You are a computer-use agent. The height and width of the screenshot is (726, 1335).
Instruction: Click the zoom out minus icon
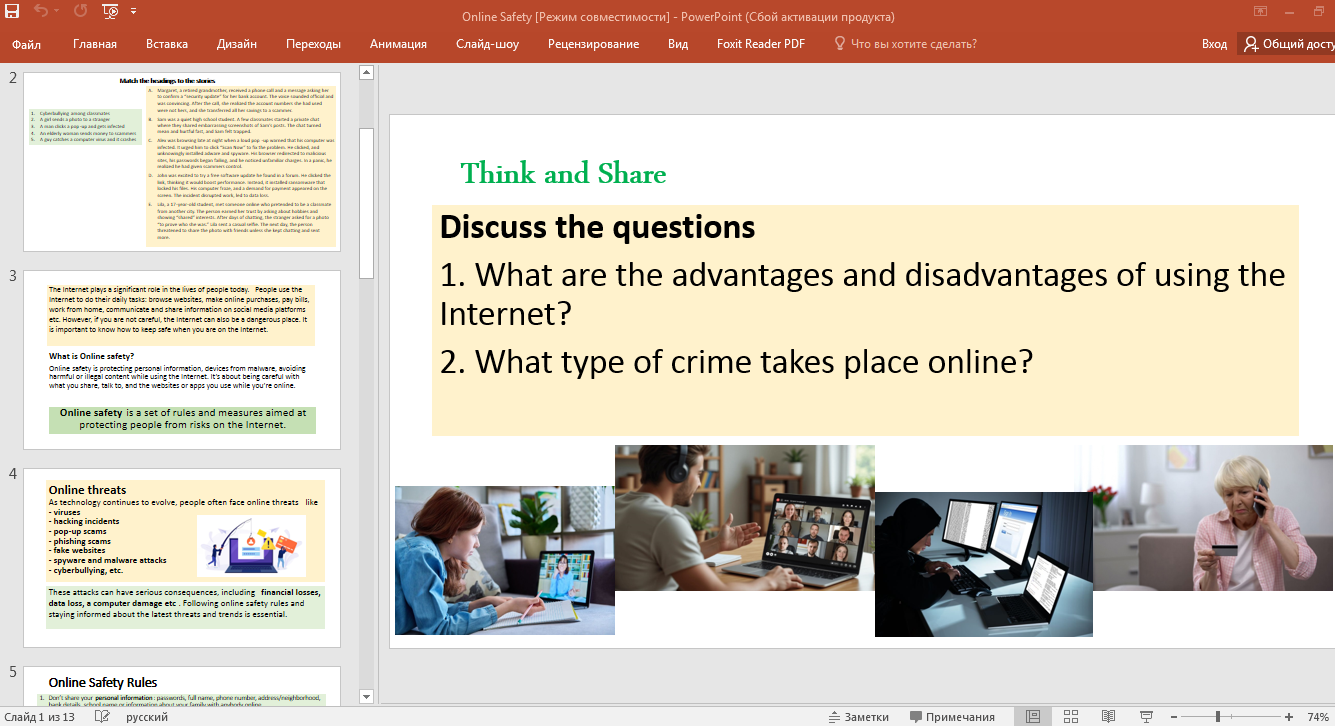click(x=1170, y=716)
